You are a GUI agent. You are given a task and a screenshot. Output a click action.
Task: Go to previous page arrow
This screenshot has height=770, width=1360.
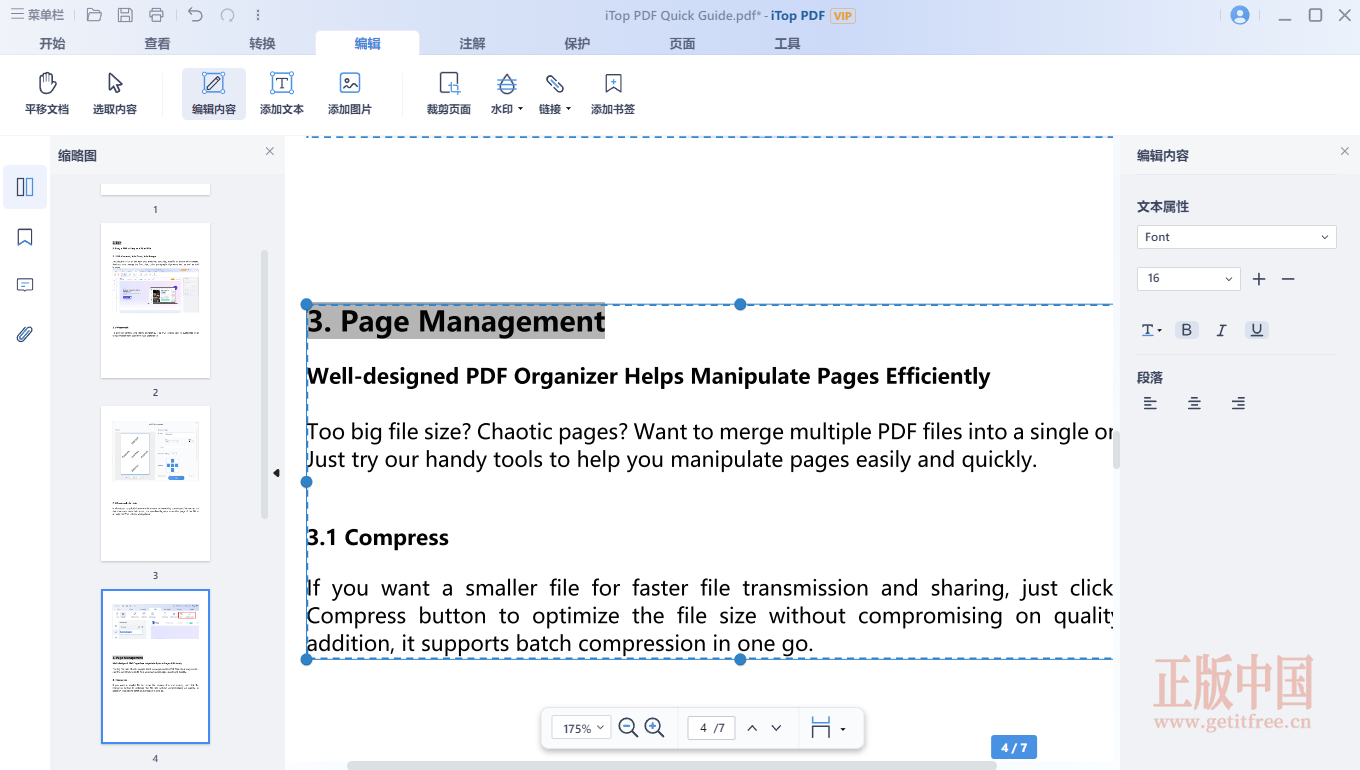tap(752, 728)
